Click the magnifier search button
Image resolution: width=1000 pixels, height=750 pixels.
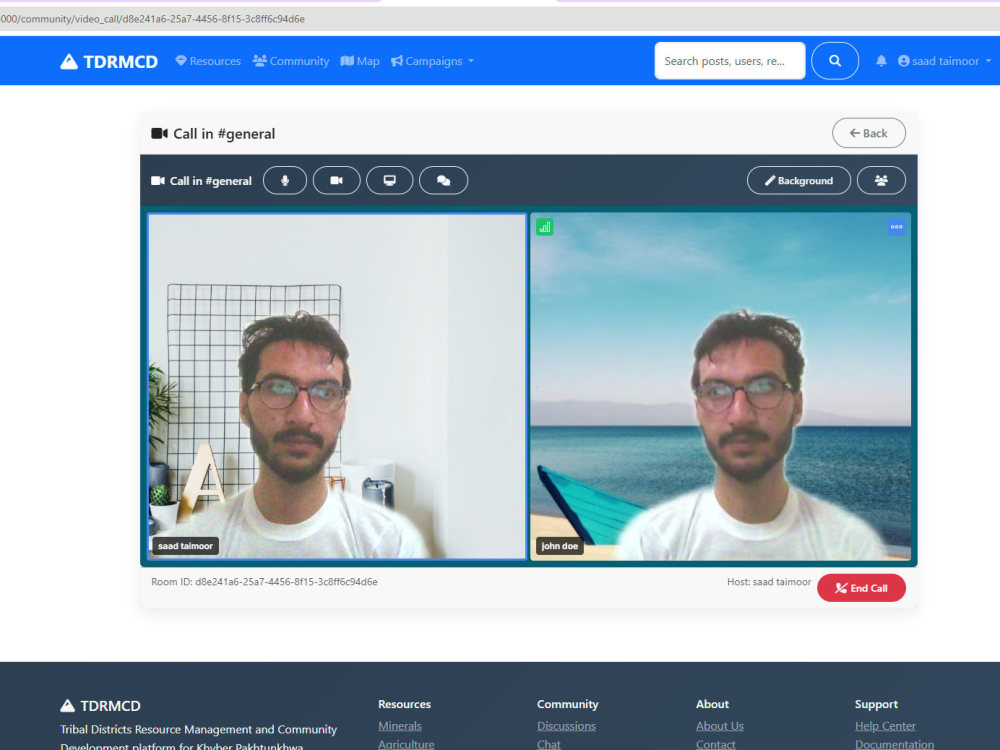pyautogui.click(x=835, y=61)
